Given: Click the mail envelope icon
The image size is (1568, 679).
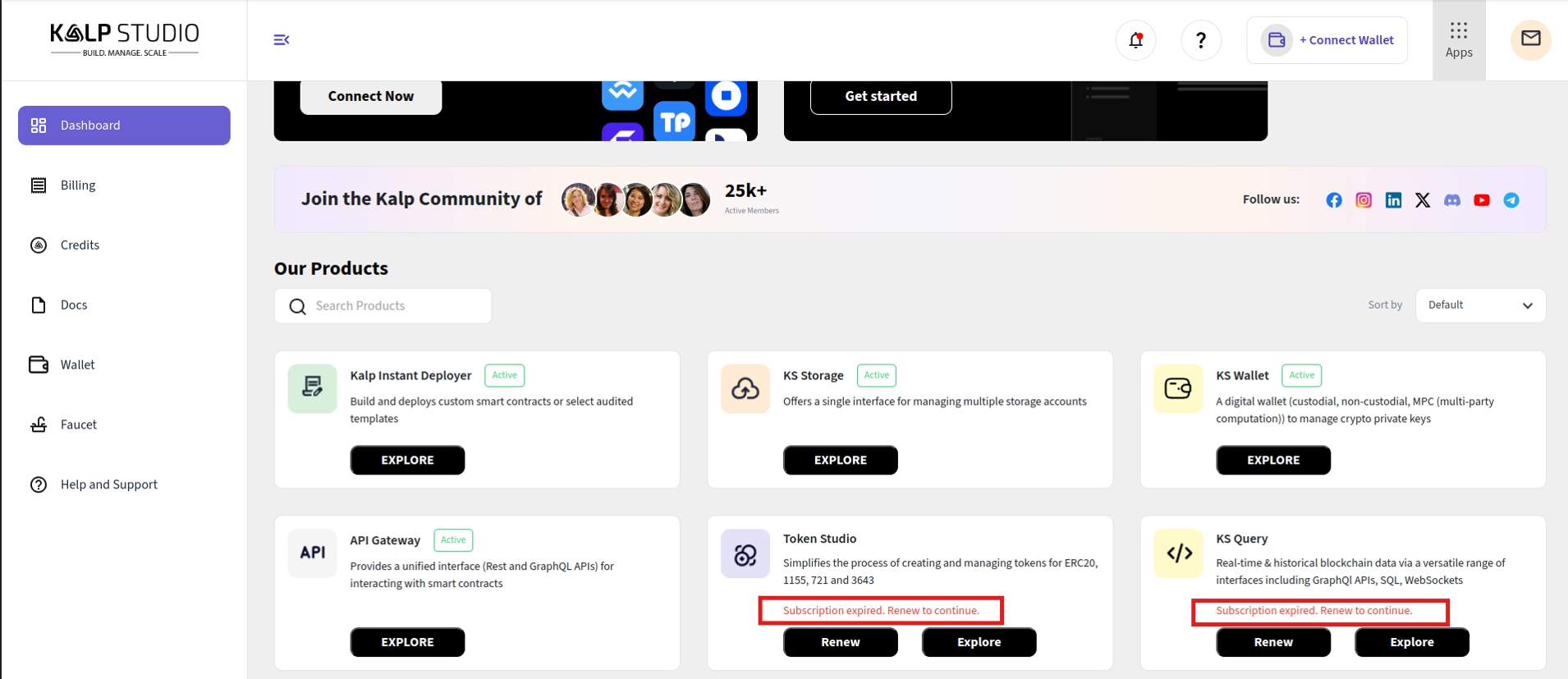Looking at the screenshot, I should [1530, 39].
